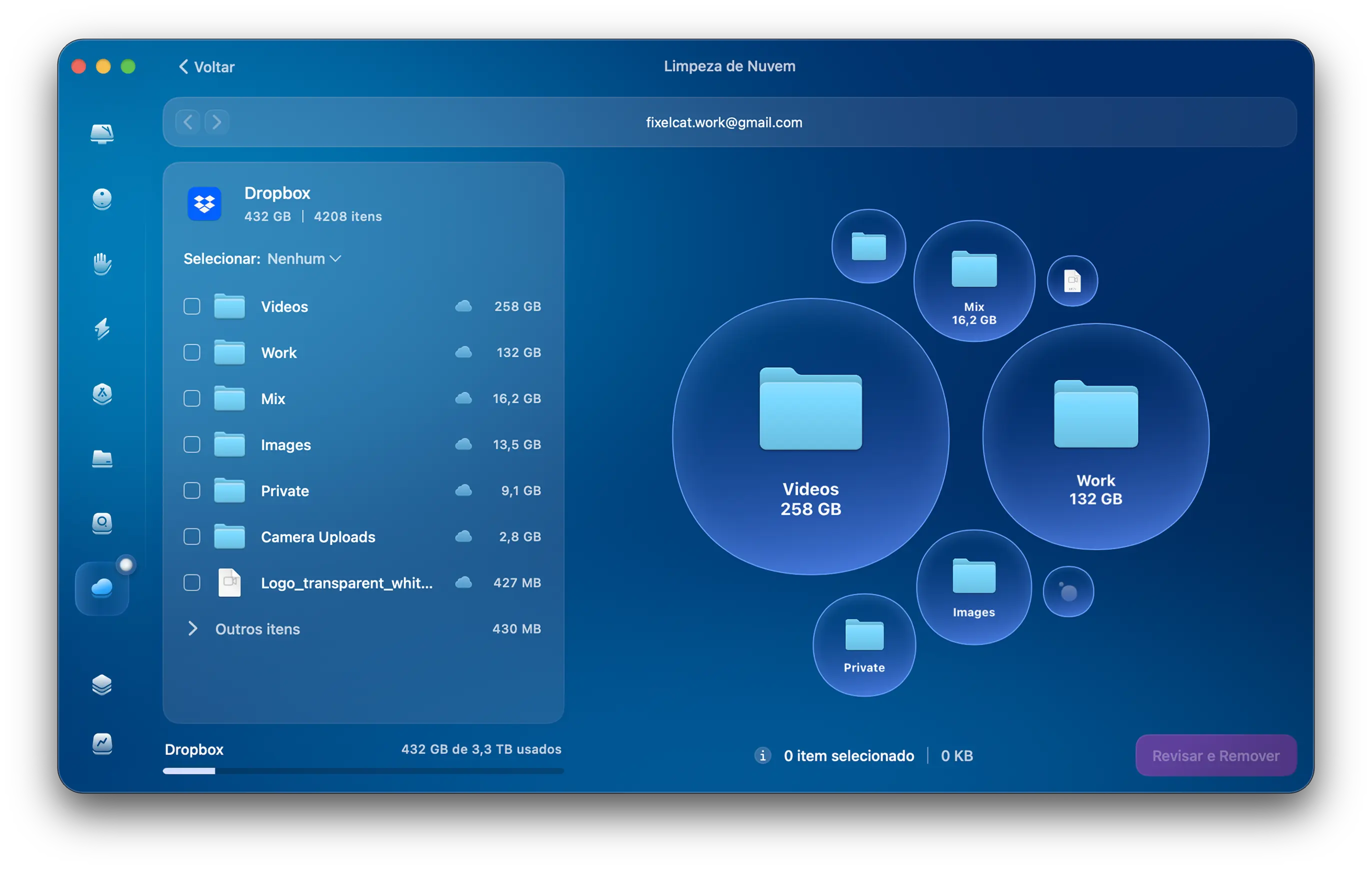Open the Smart Care monitor sidebar icon
The width and height of the screenshot is (1372, 870).
(x=102, y=134)
